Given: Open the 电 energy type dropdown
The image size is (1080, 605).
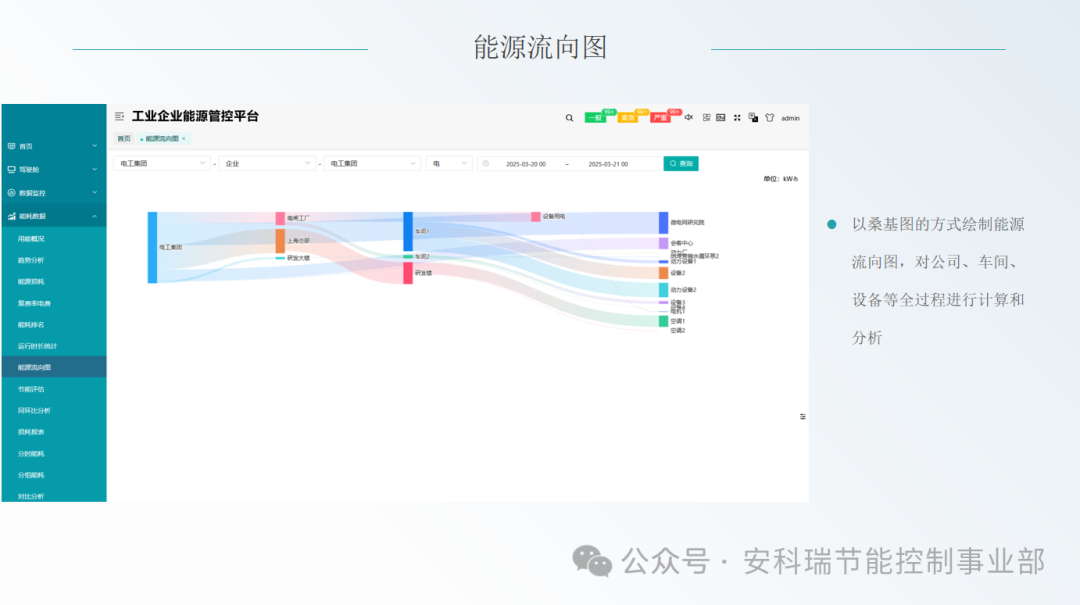Looking at the screenshot, I should [448, 164].
